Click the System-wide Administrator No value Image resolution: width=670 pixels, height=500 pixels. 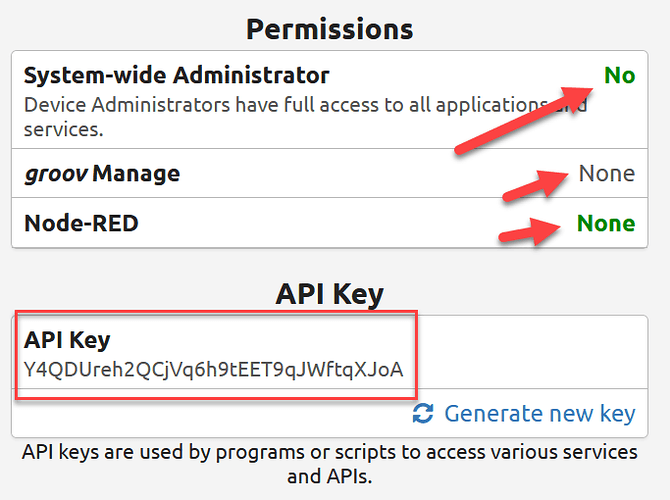tap(620, 76)
